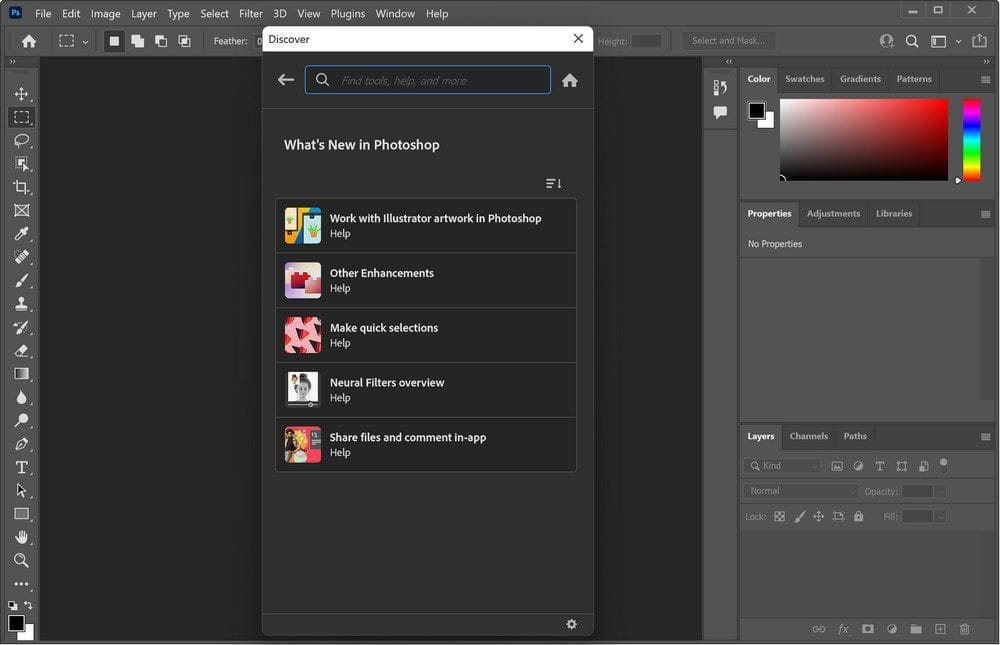This screenshot has height=645, width=1000.
Task: Toggle Lock all layers padlock
Action: pos(858,516)
